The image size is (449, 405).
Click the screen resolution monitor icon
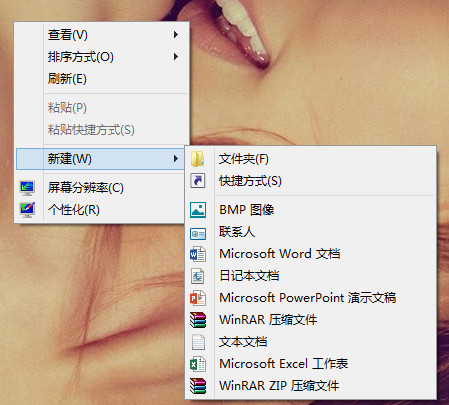pos(27,188)
